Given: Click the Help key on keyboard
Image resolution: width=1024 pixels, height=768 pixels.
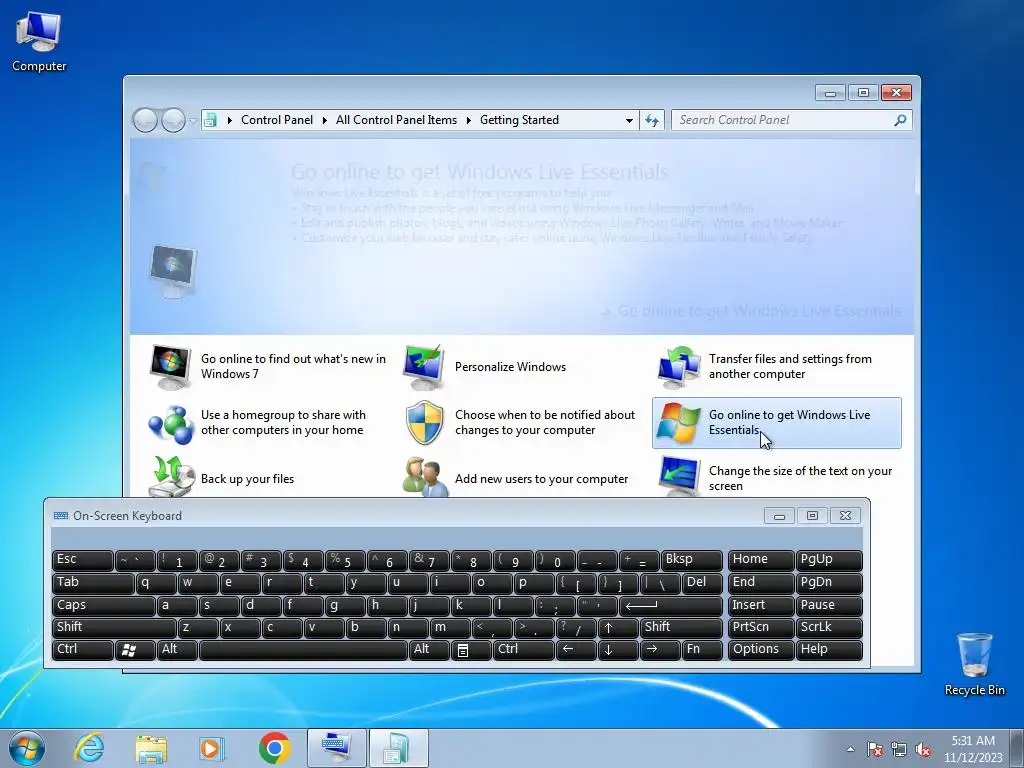Looking at the screenshot, I should pos(829,650).
